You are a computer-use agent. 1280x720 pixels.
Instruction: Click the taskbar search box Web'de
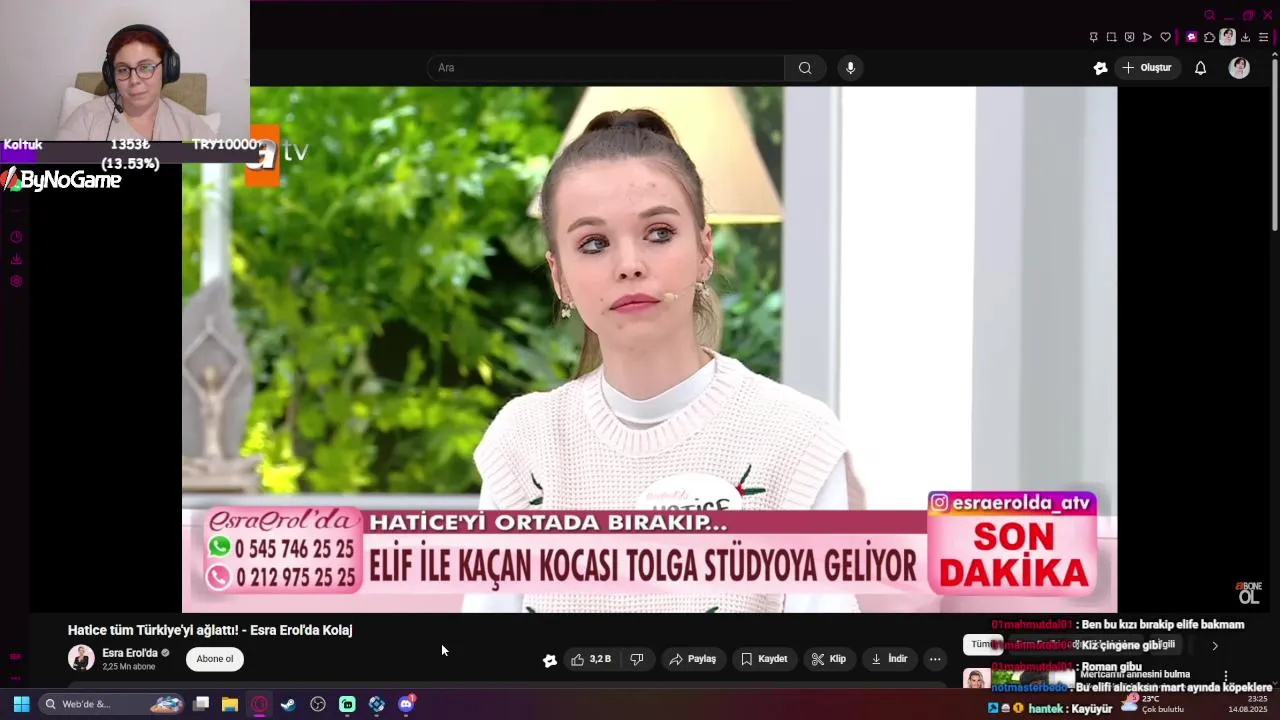click(112, 704)
